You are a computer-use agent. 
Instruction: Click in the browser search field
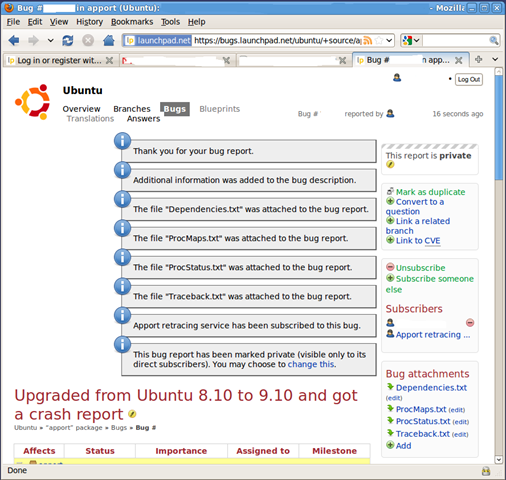point(455,41)
